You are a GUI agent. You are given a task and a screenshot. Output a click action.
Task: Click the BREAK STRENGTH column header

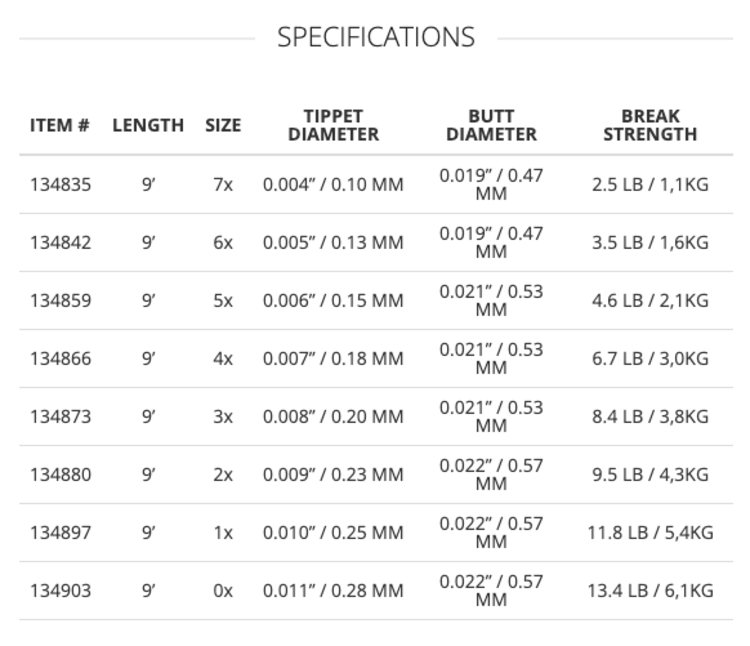pos(650,125)
